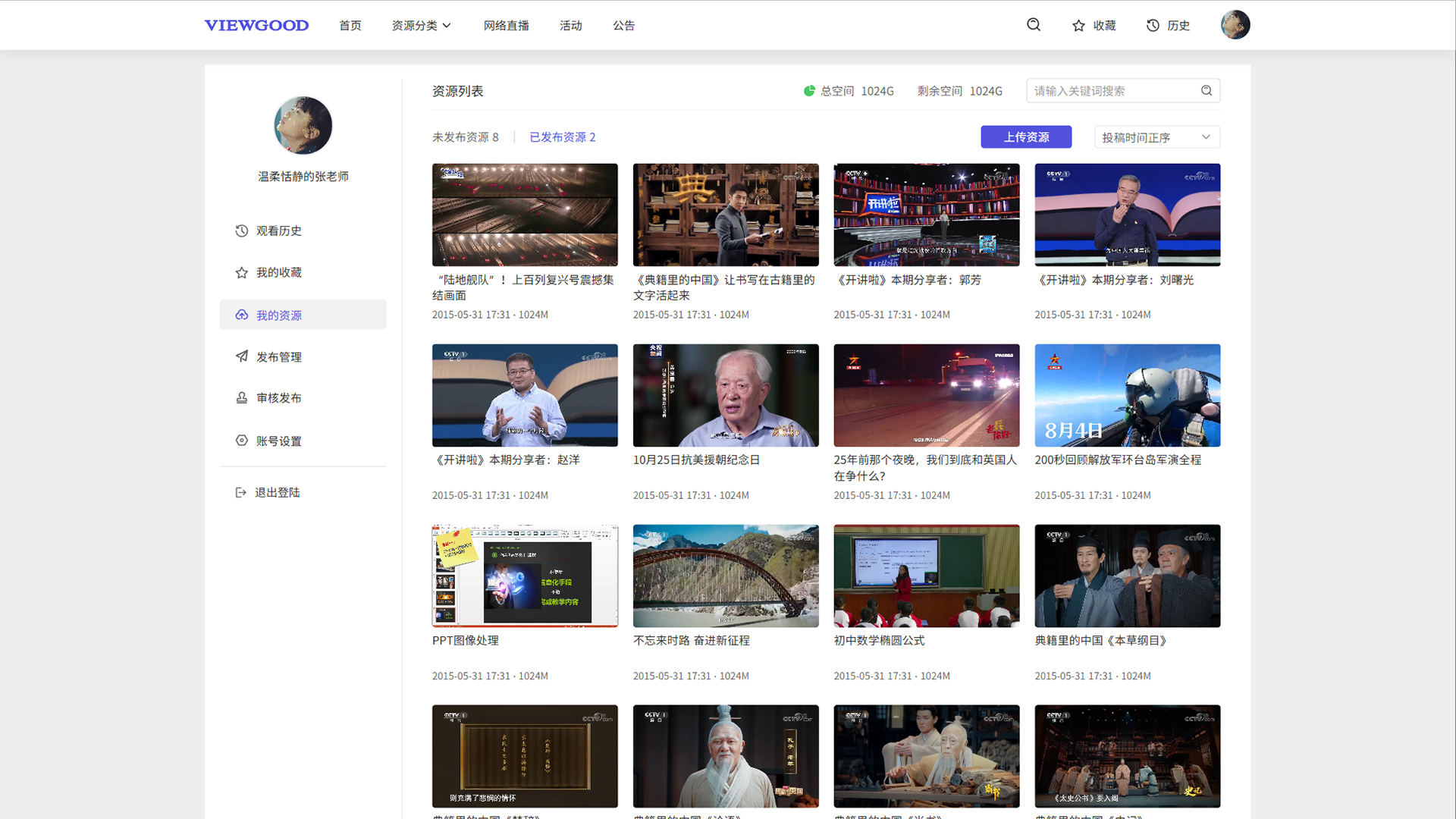This screenshot has height=819, width=1456.
Task: Click the title 初中数学椭圆公式
Action: (x=880, y=641)
